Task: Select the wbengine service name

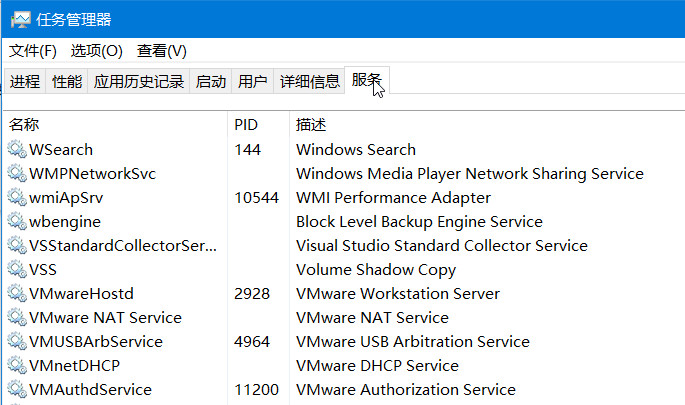Action: pyautogui.click(x=65, y=222)
